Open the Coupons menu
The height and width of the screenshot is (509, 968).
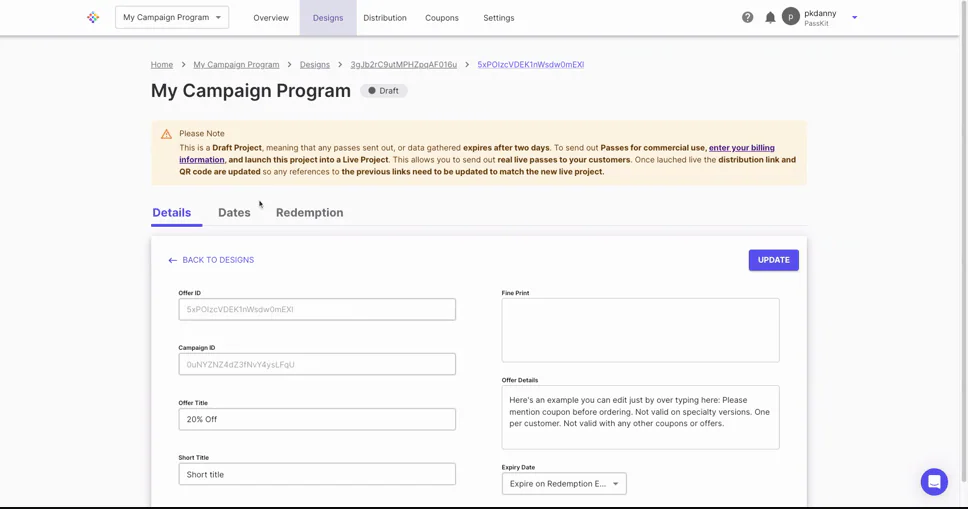click(441, 18)
